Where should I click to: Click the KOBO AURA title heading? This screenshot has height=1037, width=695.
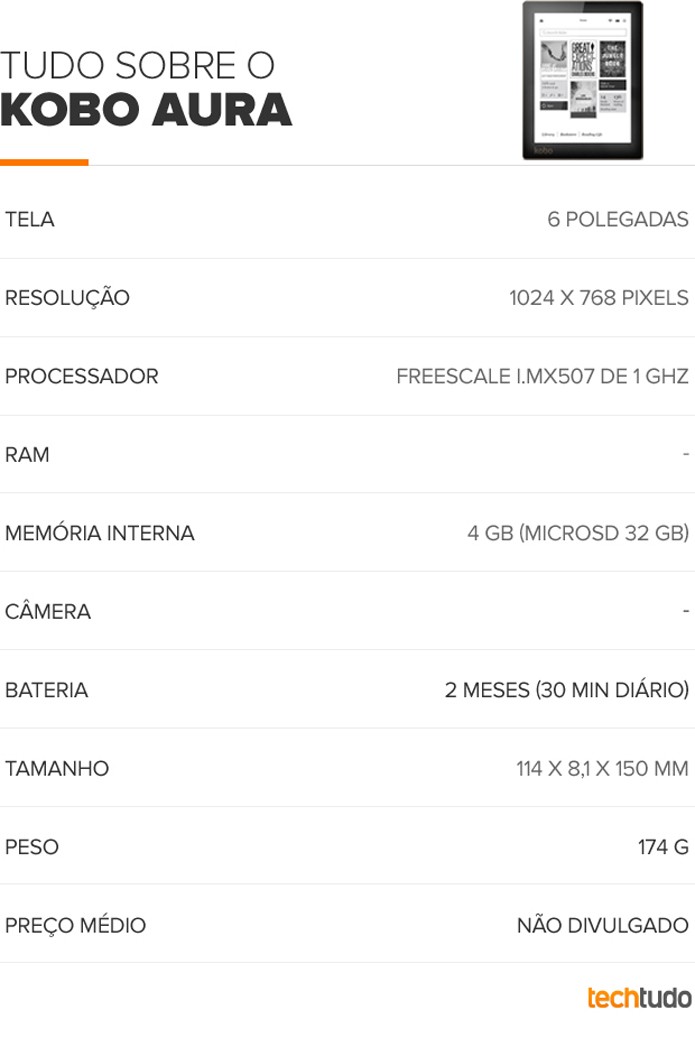click(146, 109)
